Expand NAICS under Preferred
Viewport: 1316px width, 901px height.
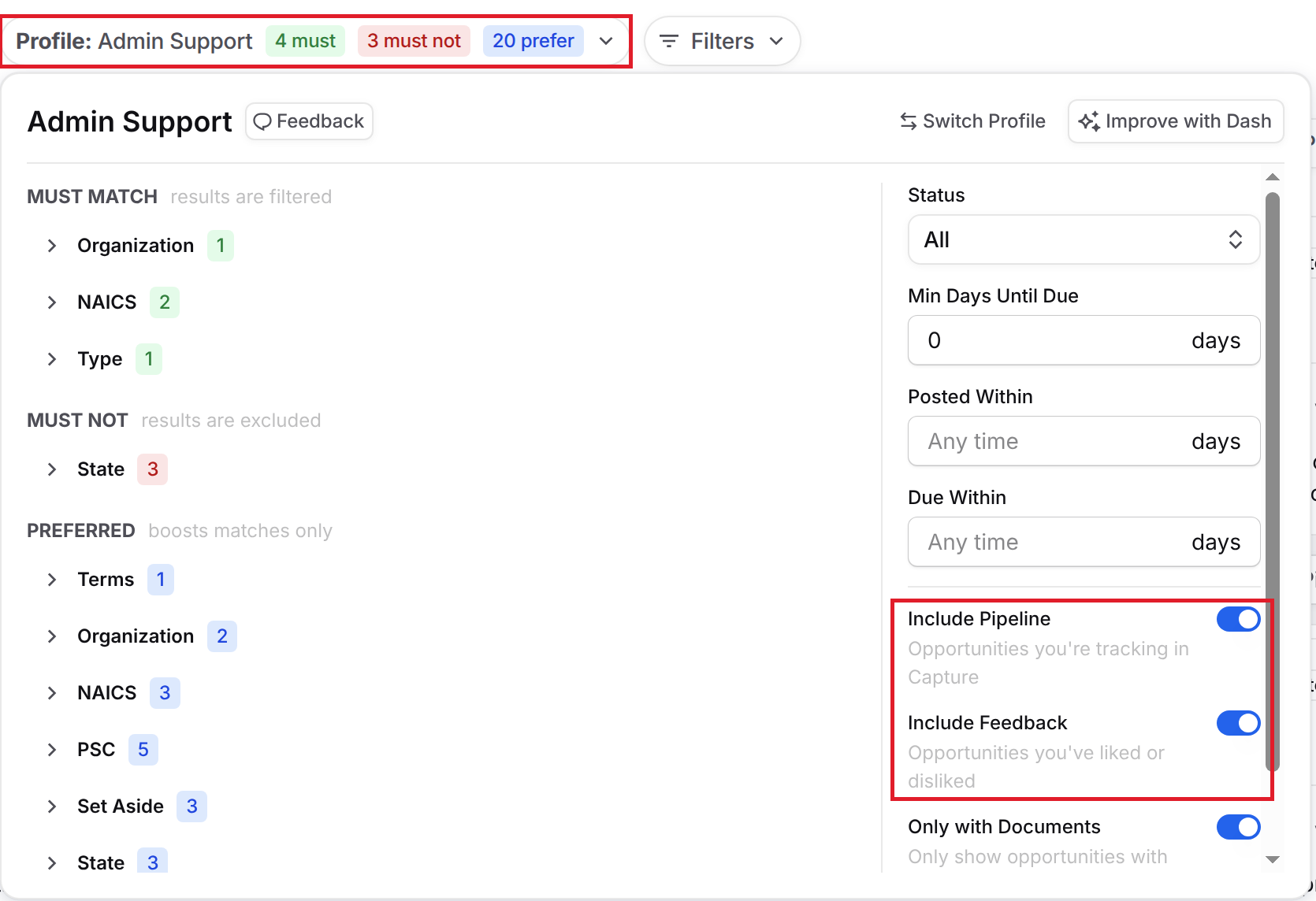[52, 693]
